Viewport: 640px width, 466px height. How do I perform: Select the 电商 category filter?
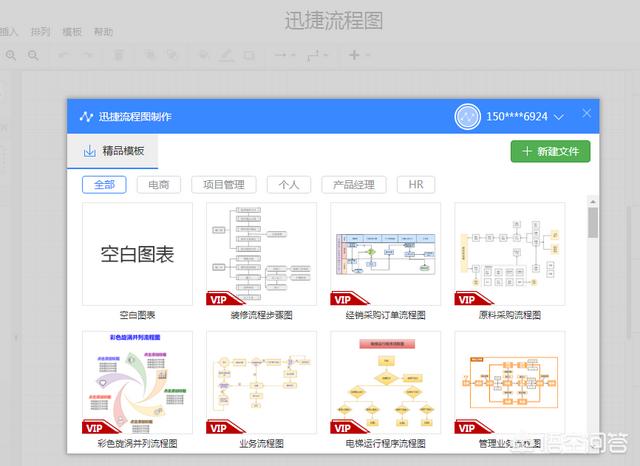point(159,185)
